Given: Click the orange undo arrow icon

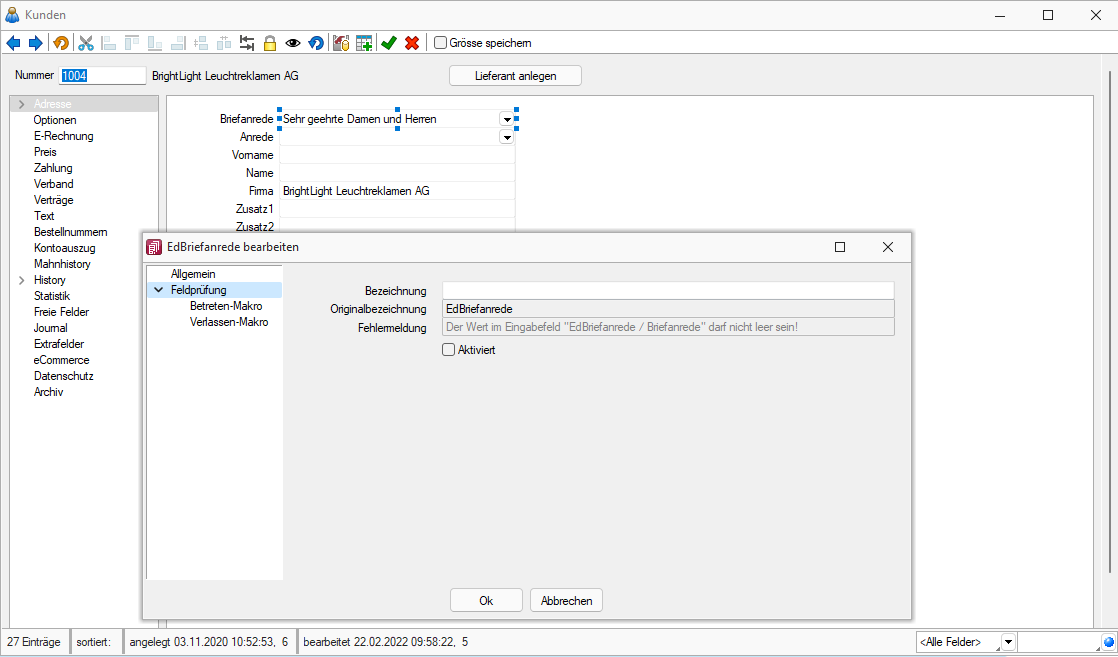Looking at the screenshot, I should [61, 43].
